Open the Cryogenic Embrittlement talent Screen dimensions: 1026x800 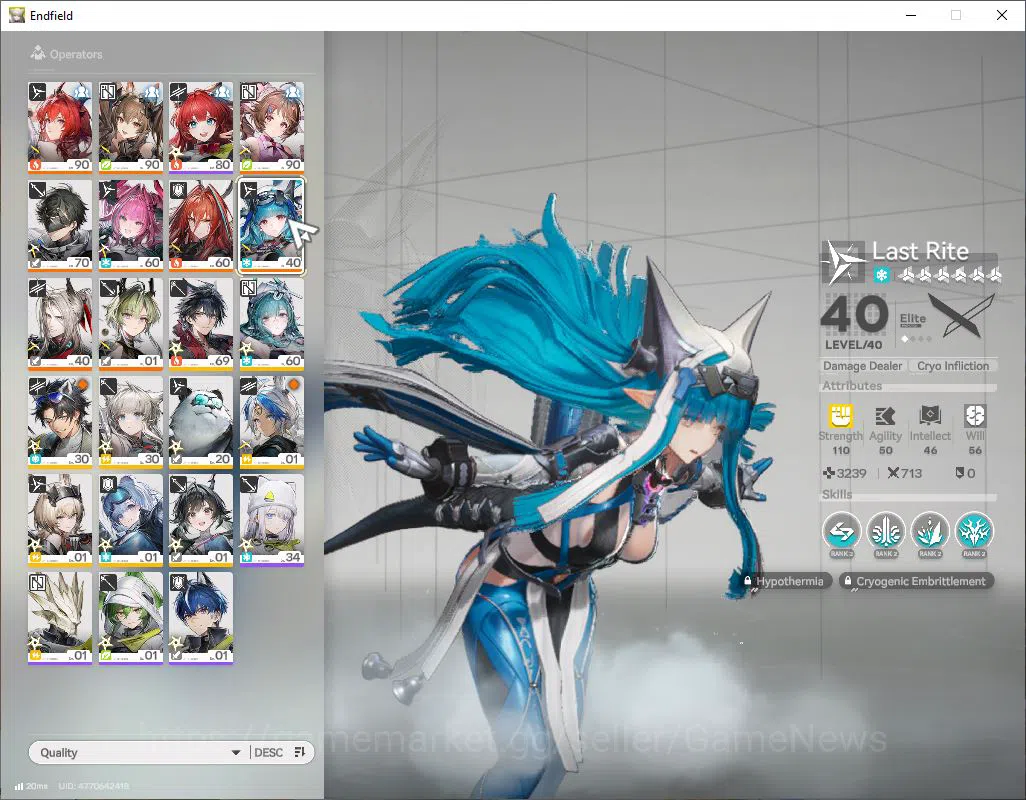916,581
